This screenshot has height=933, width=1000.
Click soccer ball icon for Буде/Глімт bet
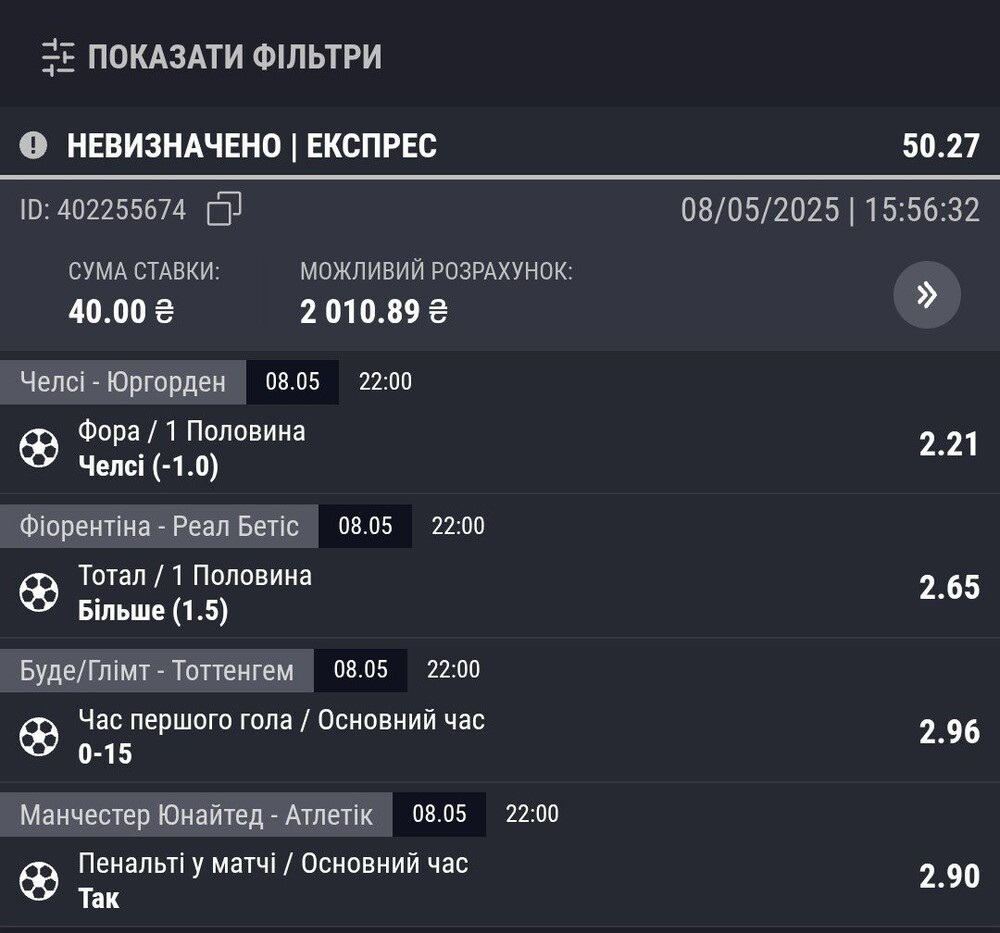(x=39, y=737)
